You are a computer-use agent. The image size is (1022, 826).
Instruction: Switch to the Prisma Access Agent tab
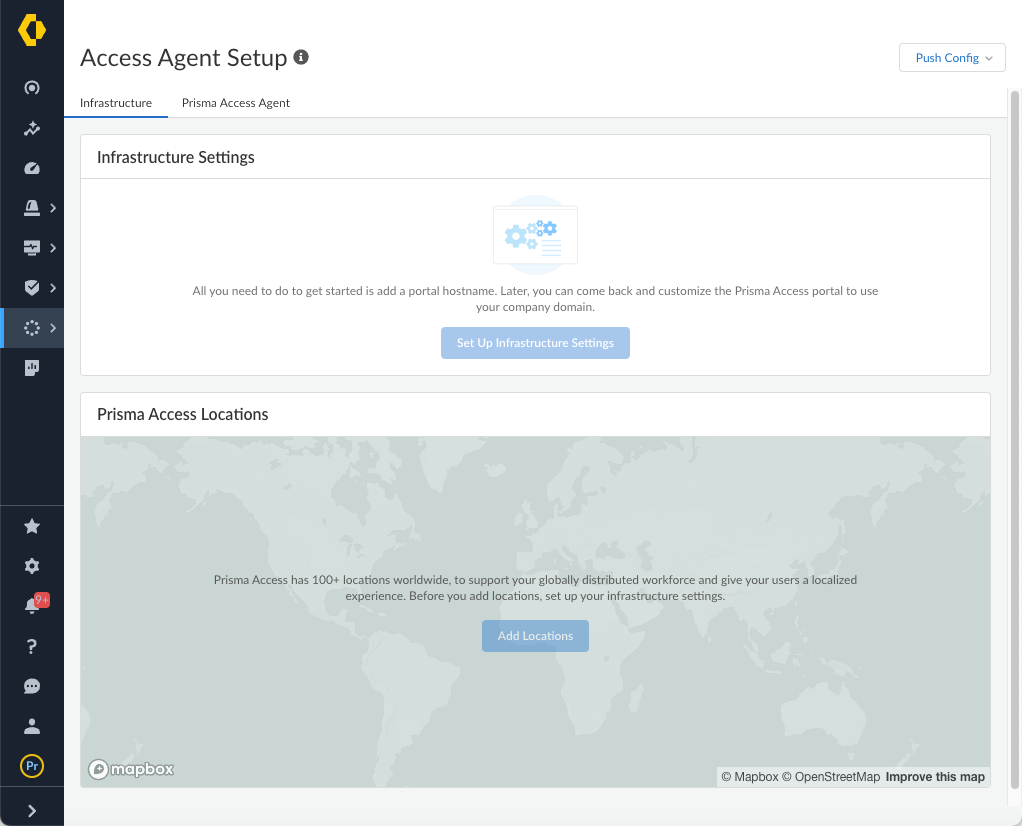point(235,103)
